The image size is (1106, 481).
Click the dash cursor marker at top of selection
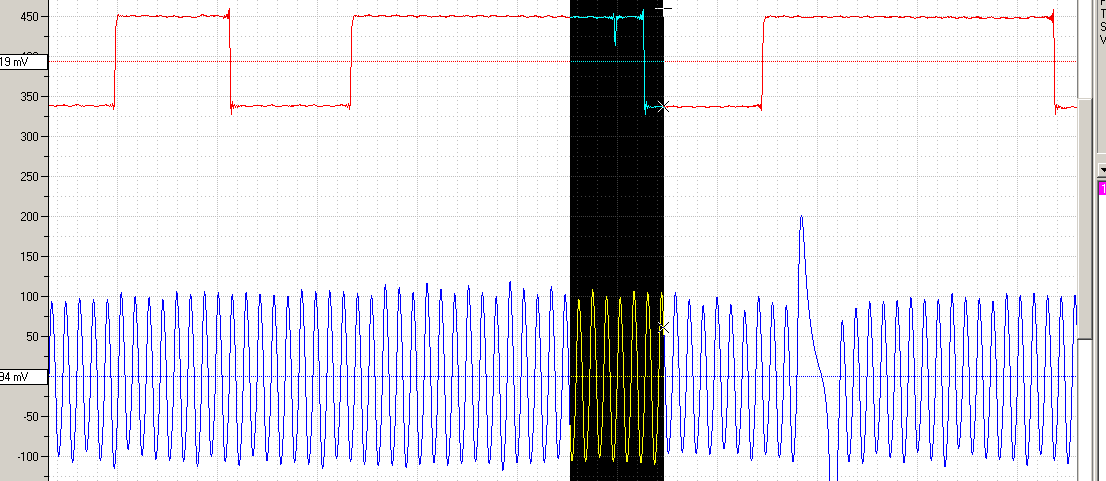pyautogui.click(x=664, y=8)
